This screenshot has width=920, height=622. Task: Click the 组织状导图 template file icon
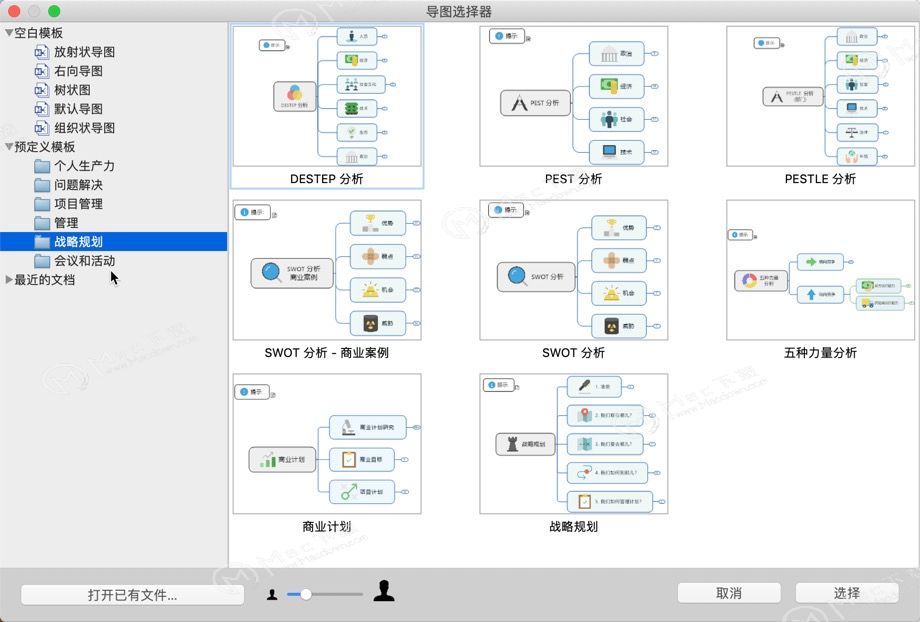click(41, 128)
